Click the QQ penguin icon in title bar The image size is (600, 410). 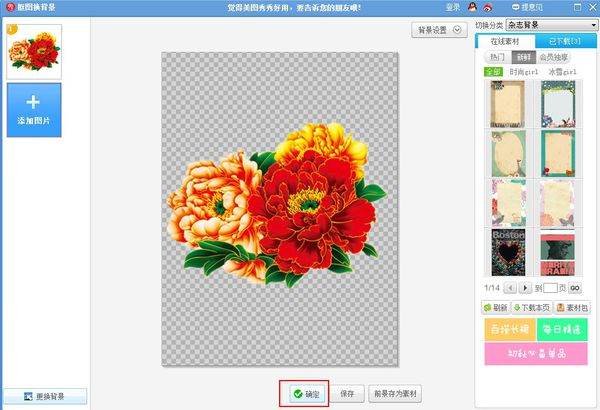pos(472,7)
